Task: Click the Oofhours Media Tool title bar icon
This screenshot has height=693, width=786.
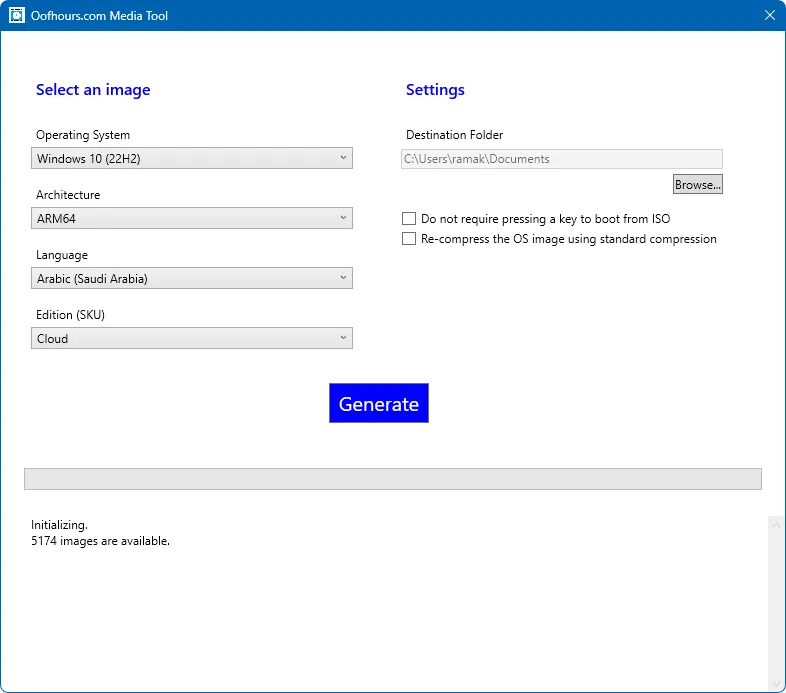Action: coord(16,15)
